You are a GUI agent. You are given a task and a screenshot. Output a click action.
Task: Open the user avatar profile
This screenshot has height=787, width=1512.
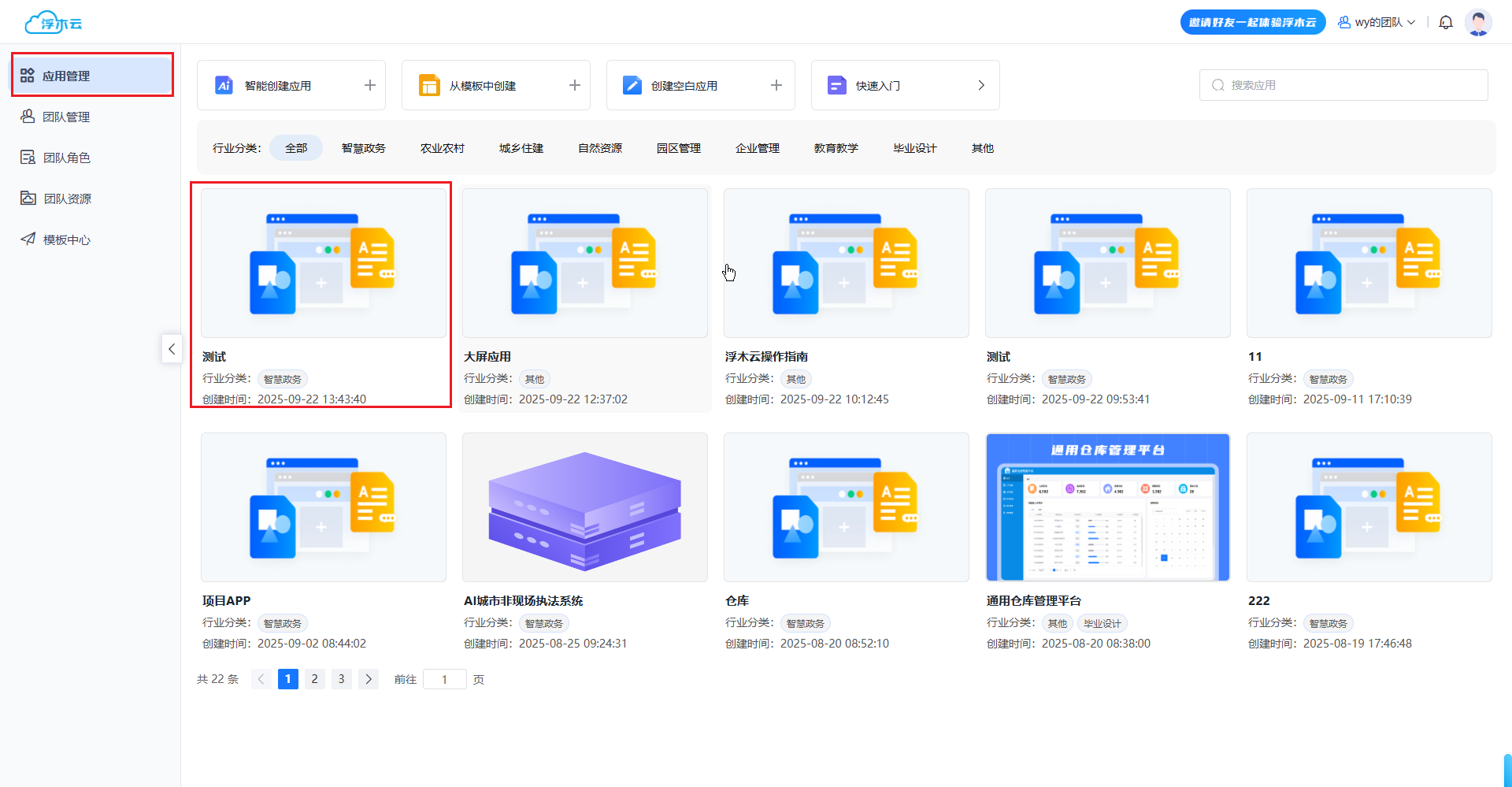click(x=1478, y=23)
